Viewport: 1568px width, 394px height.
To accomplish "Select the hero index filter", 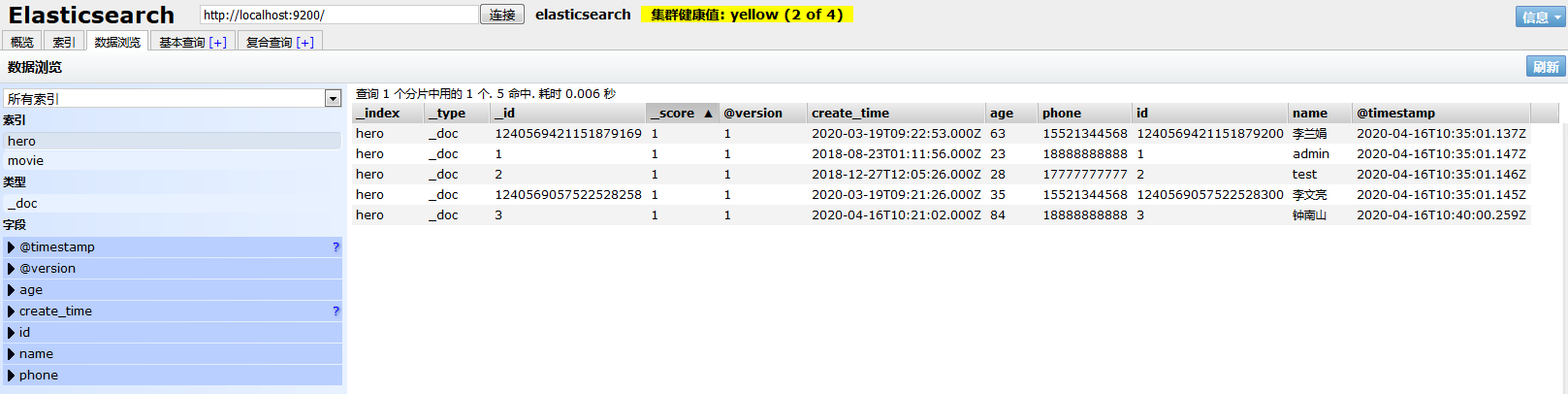I will tap(172, 141).
